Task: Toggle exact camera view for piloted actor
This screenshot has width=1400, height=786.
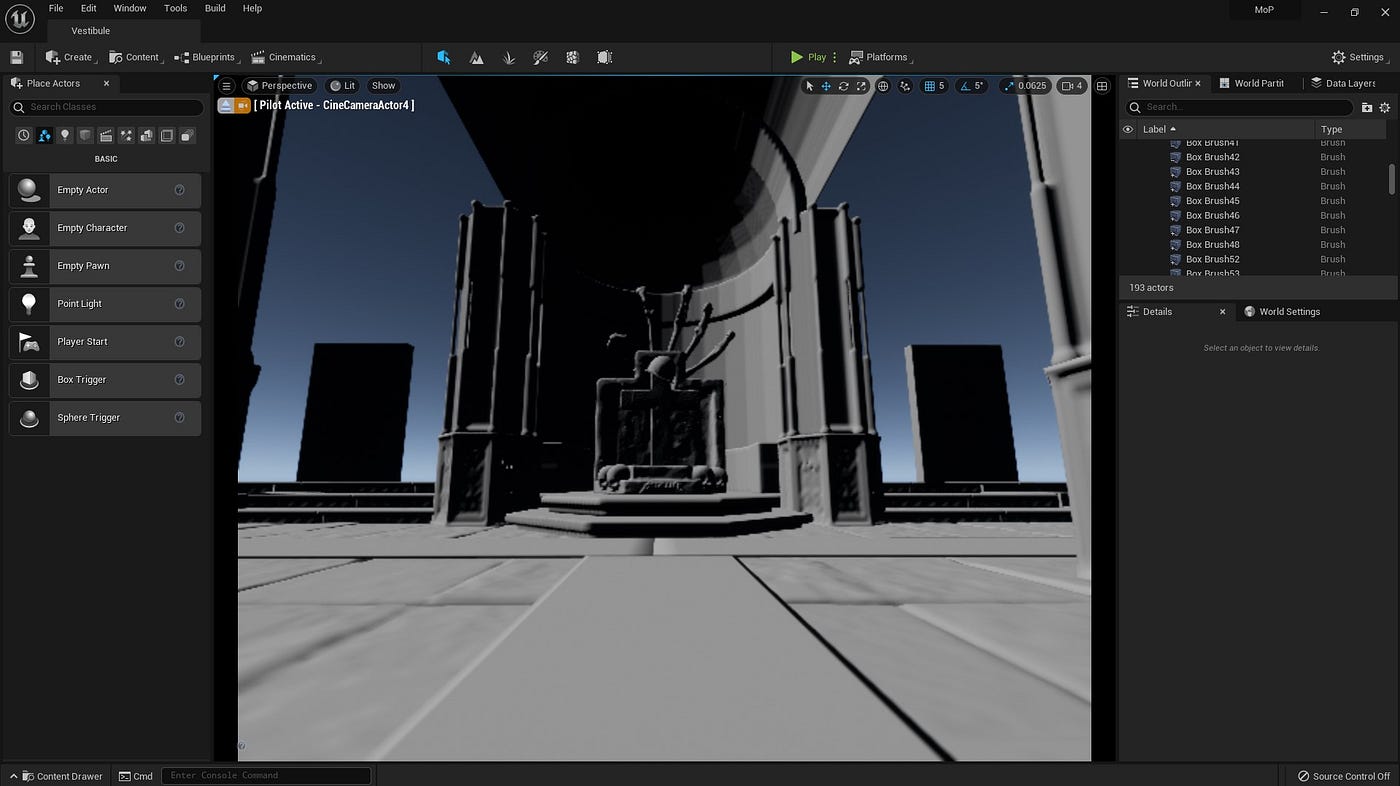Action: click(243, 105)
